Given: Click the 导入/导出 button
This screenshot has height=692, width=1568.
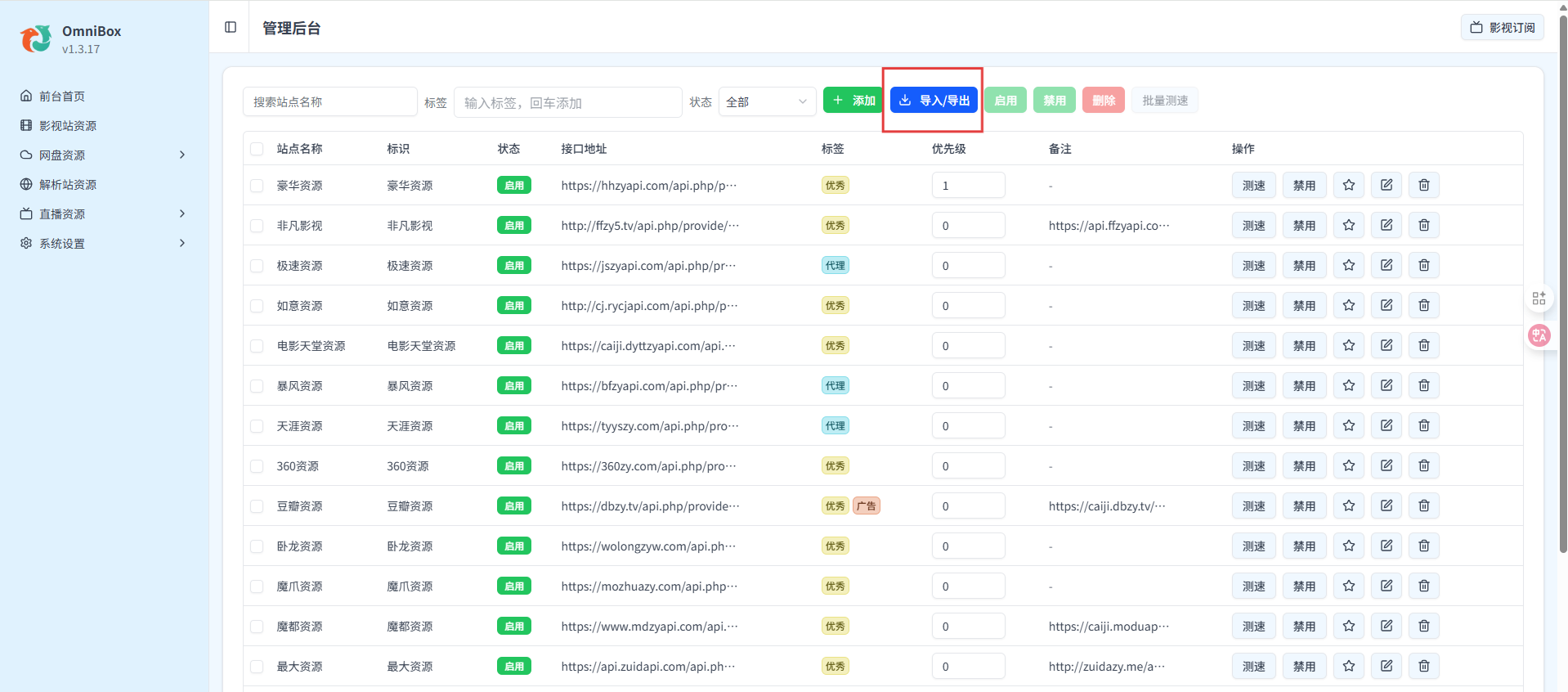Looking at the screenshot, I should [934, 101].
